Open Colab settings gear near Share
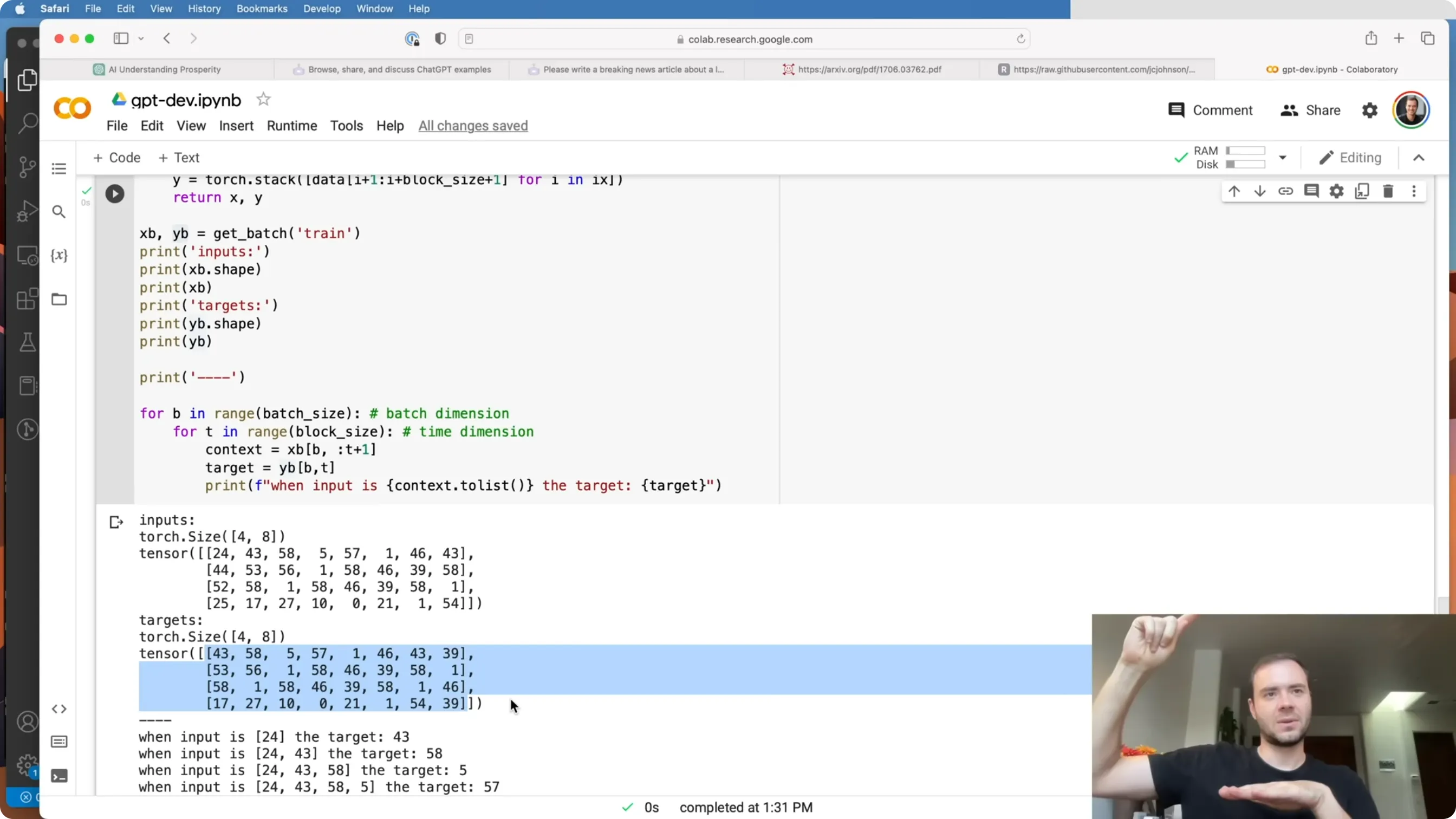The image size is (1456, 819). click(1370, 110)
